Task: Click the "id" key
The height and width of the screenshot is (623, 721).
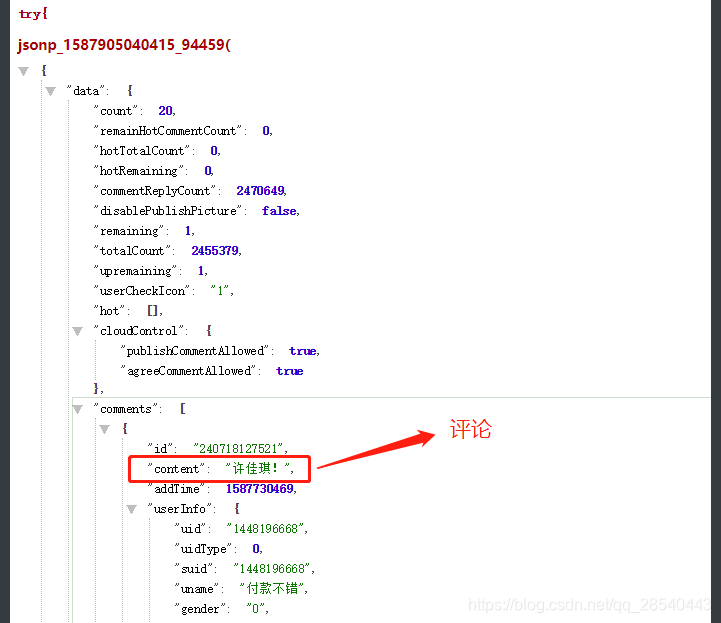Action: pyautogui.click(x=160, y=449)
